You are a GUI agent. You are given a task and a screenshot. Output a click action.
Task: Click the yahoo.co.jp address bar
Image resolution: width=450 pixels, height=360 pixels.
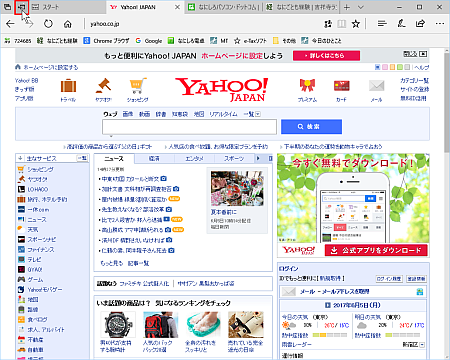pos(203,24)
